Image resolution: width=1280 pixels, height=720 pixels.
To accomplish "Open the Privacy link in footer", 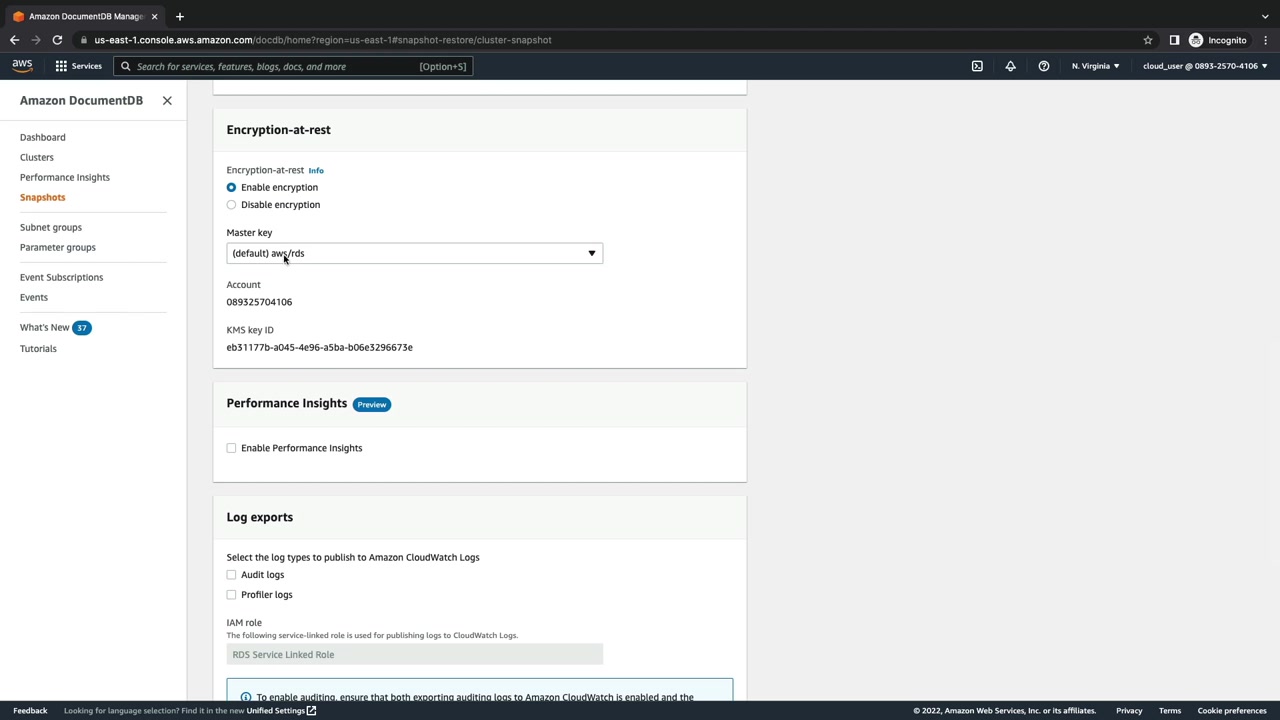I will [1129, 711].
